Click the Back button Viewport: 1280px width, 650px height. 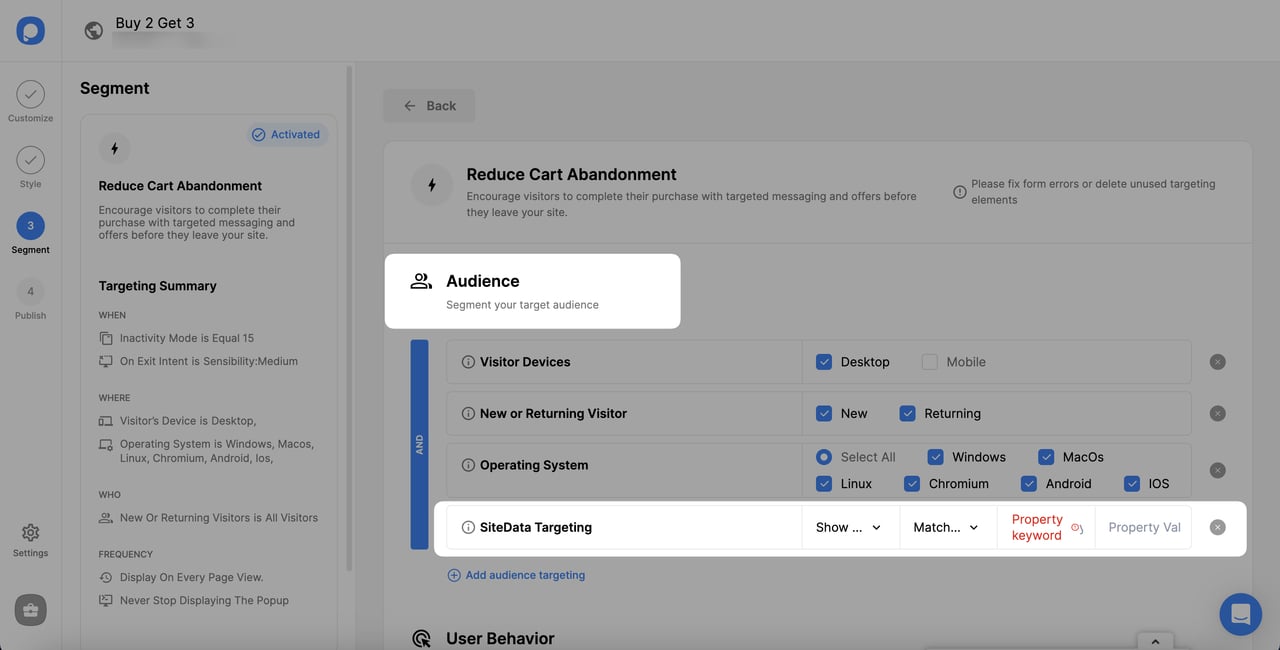tap(429, 106)
